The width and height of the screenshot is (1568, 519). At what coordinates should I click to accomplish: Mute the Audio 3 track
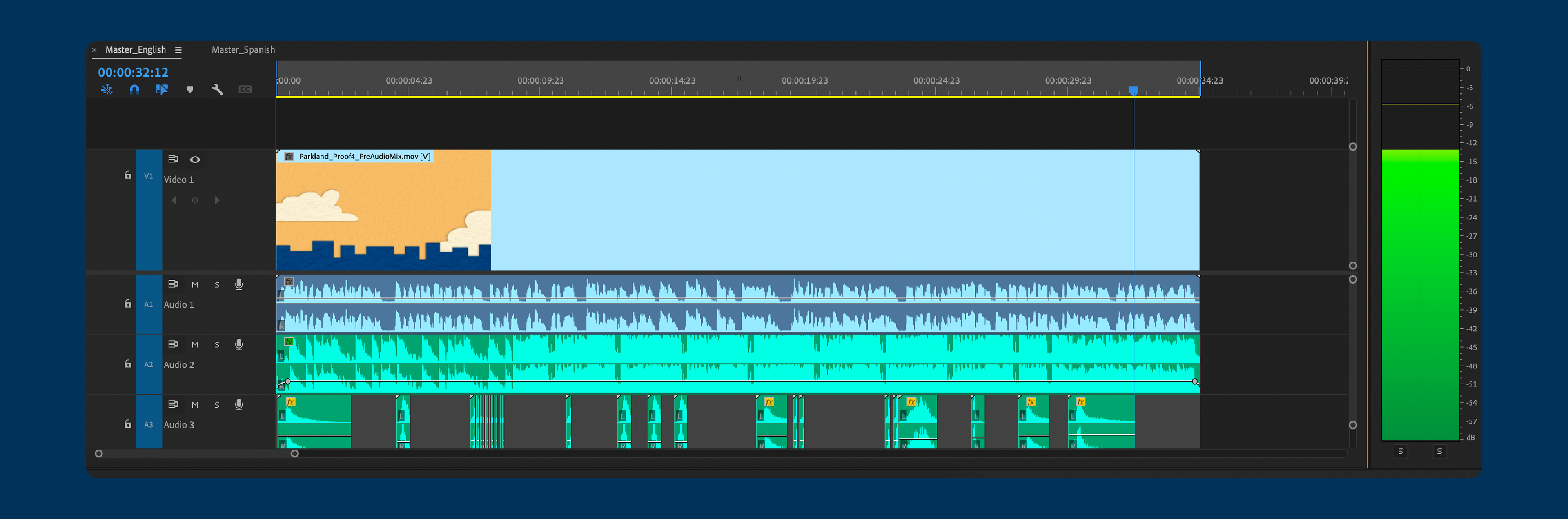tap(195, 405)
